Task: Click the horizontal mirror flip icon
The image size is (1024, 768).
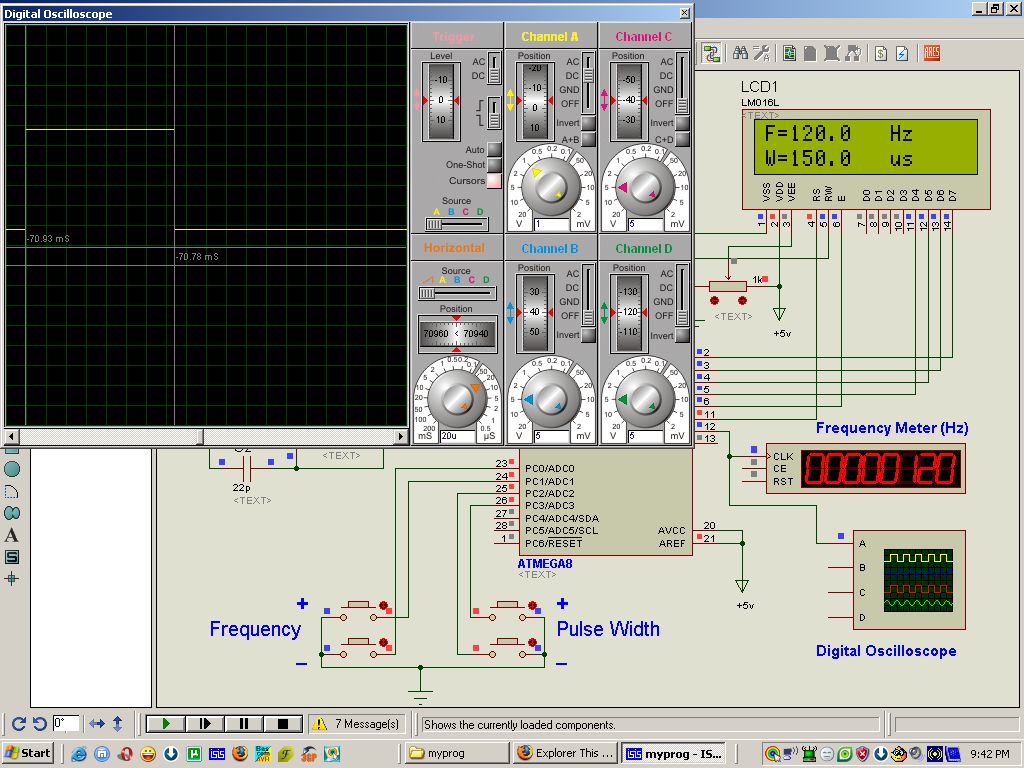Action: (97, 723)
